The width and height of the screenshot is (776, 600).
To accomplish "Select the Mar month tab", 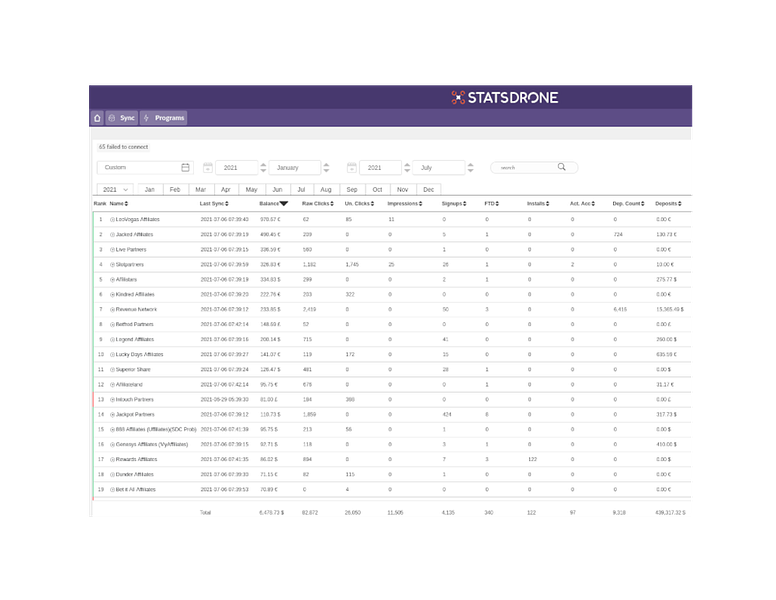I will (200, 190).
